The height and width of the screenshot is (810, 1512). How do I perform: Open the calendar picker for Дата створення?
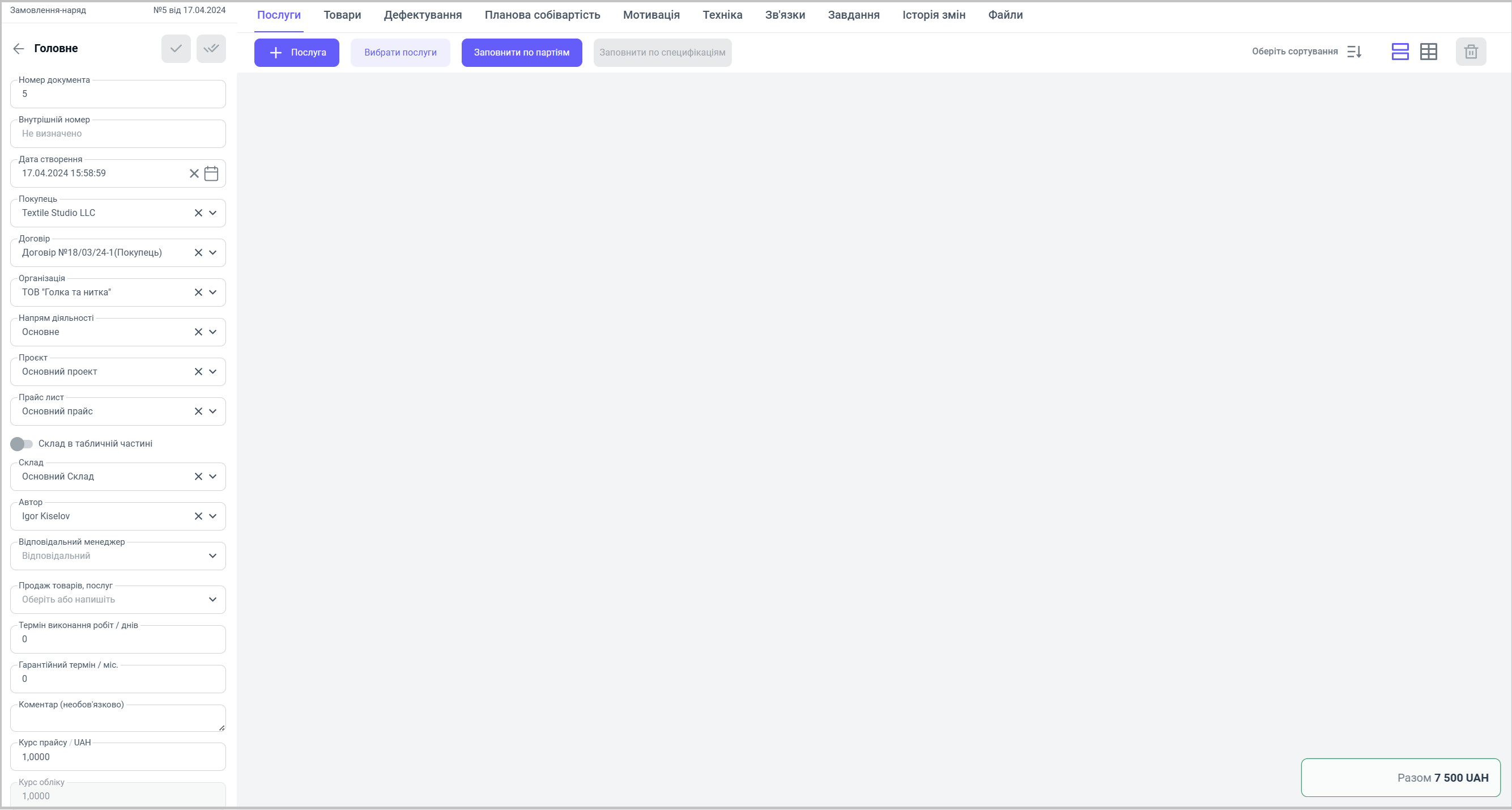[211, 174]
